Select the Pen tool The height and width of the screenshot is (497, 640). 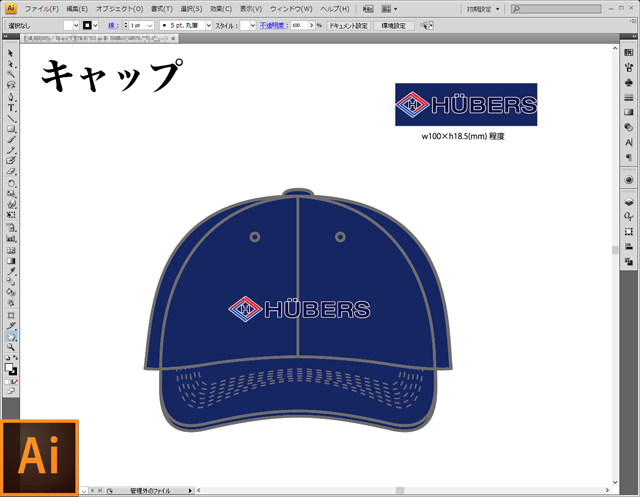[x=11, y=97]
